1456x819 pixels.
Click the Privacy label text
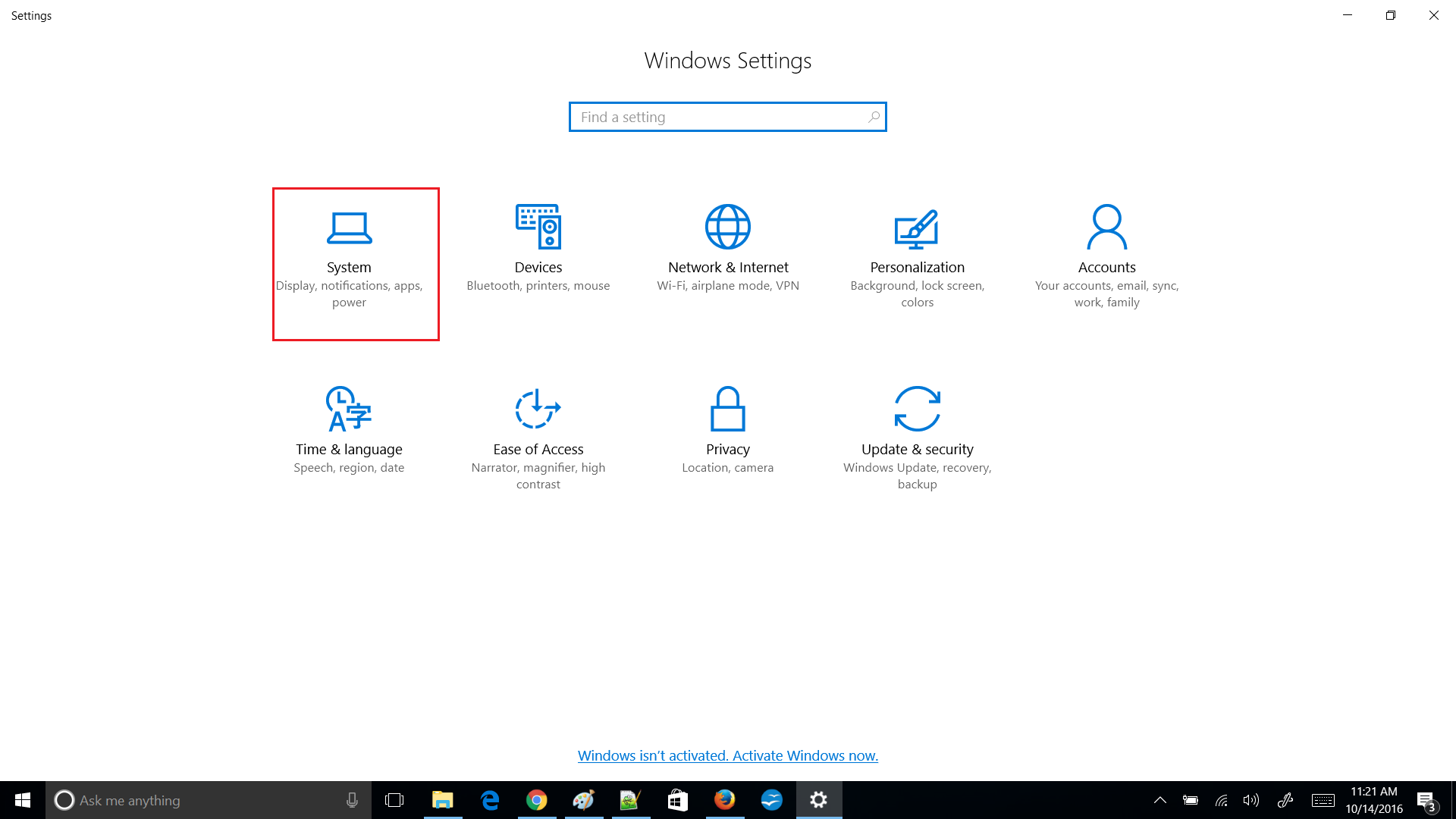point(728,449)
